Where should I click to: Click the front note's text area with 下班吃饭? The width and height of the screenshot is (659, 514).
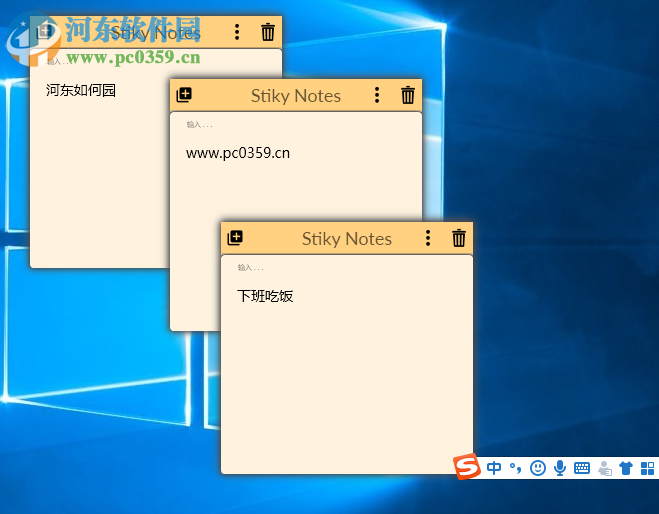[x=347, y=364]
